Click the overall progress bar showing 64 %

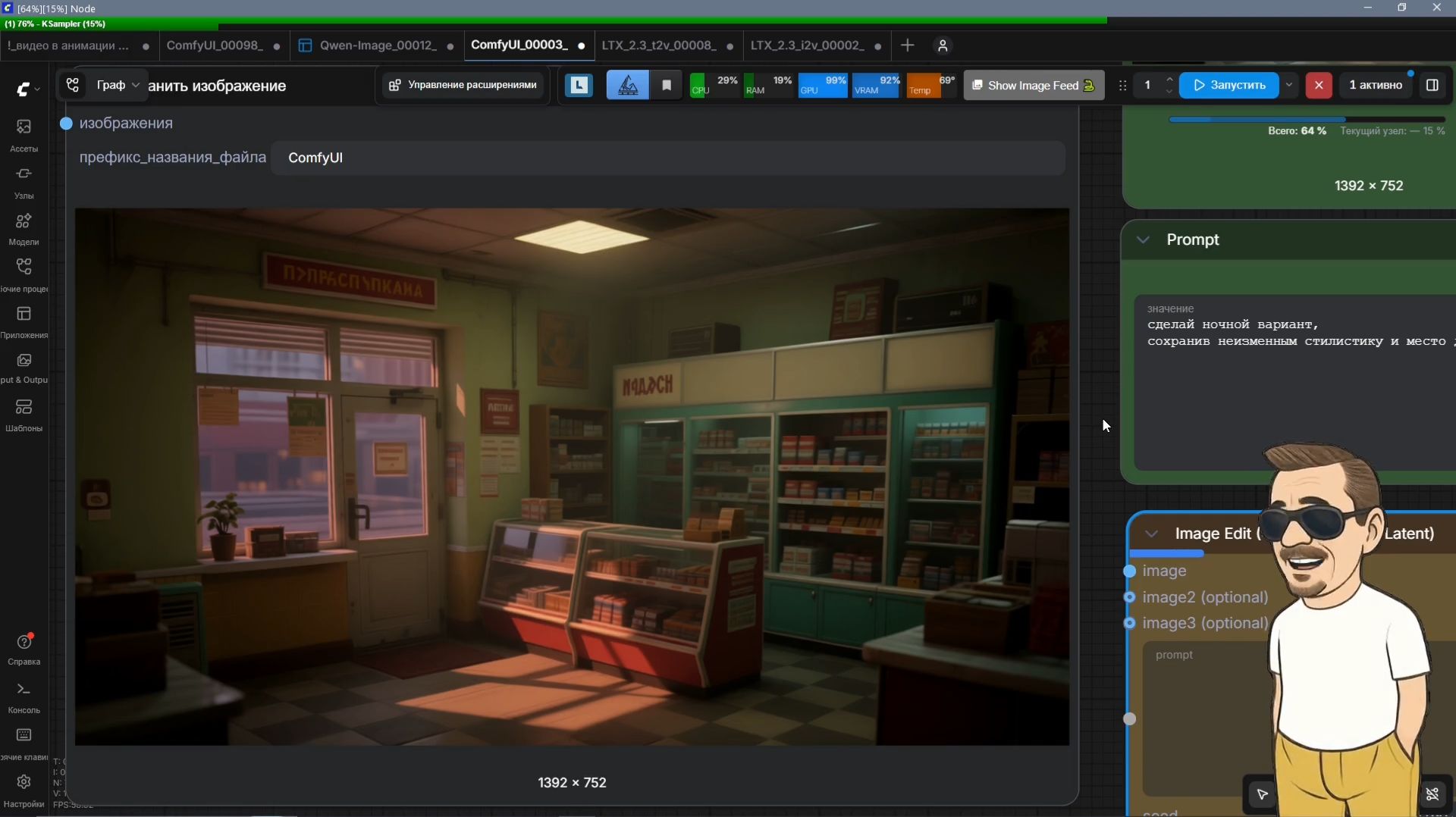coord(1307,119)
